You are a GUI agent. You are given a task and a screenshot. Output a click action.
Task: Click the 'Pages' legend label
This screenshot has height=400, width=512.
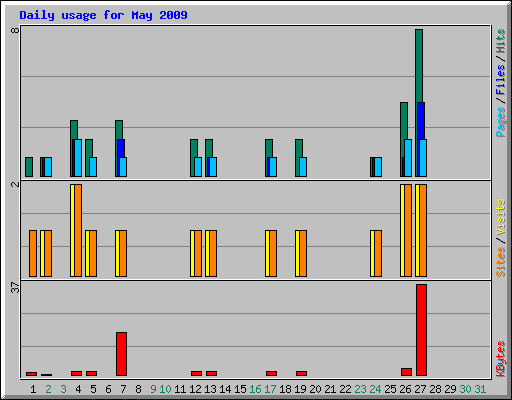pos(500,122)
